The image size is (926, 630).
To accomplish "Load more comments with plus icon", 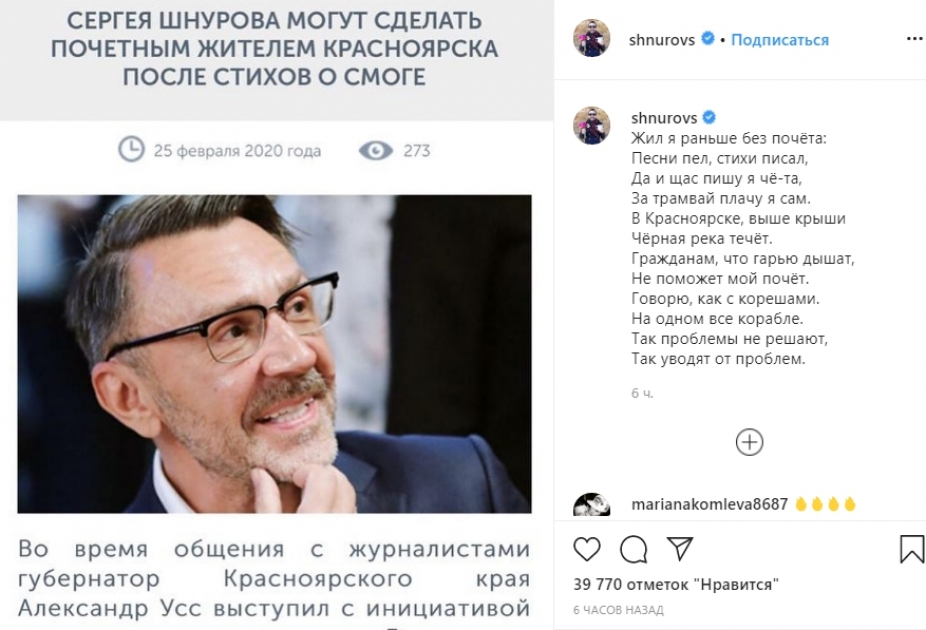I will (x=749, y=442).
